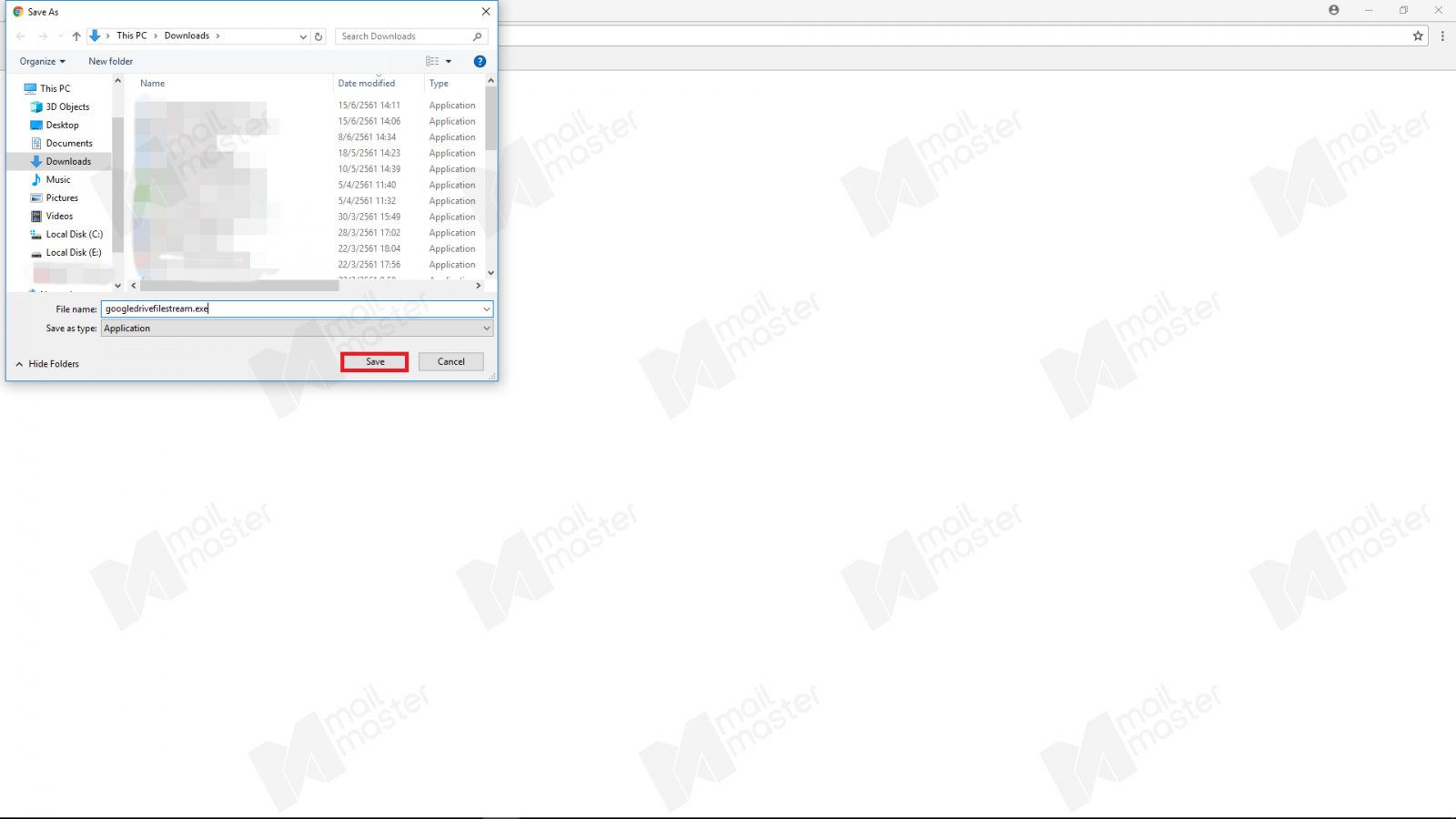Click the Forward navigation arrow
Viewport: 1456px width, 819px height.
pos(43,36)
